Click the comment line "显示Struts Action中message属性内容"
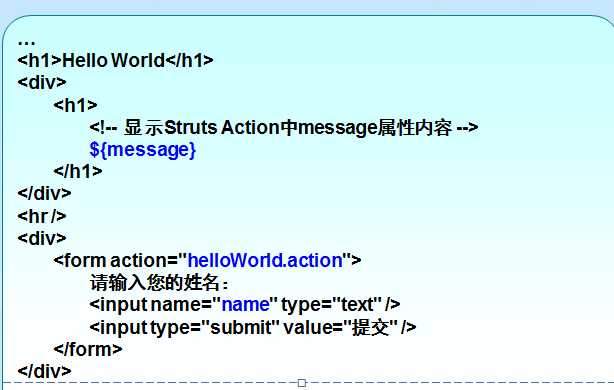 click(x=284, y=128)
